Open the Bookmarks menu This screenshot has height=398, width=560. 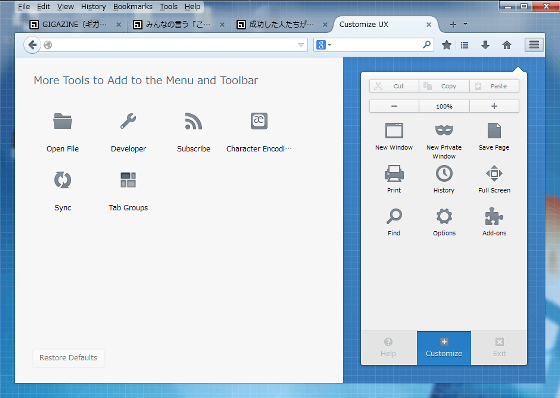click(133, 6)
